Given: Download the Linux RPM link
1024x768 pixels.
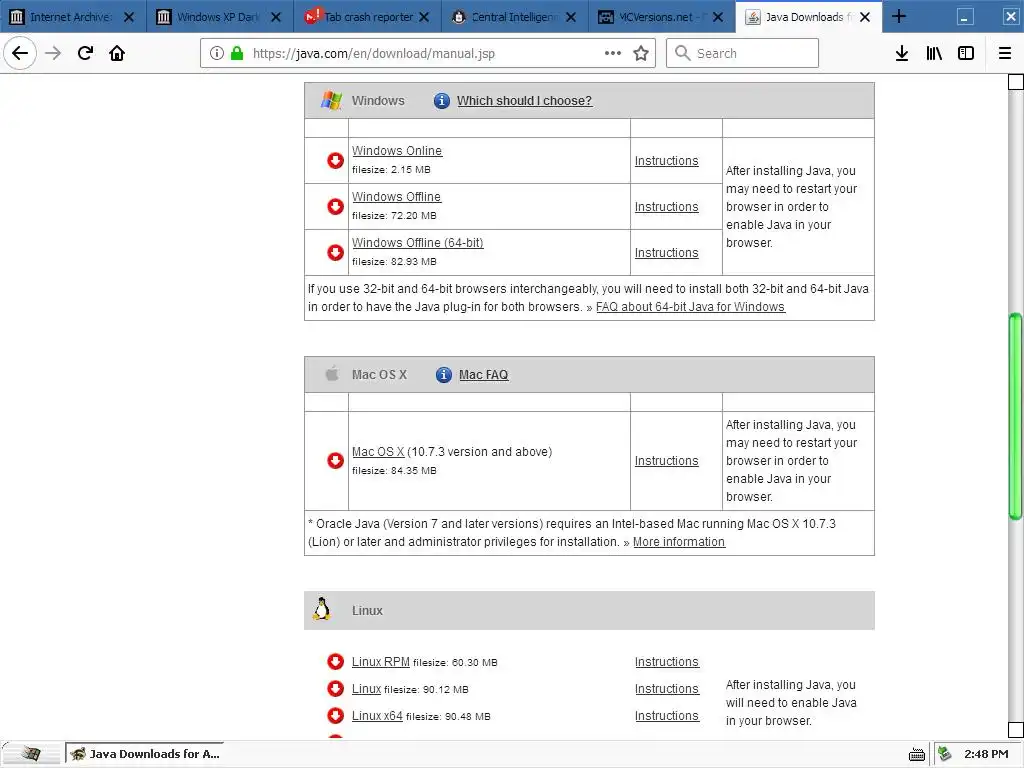Looking at the screenshot, I should coord(381,662).
